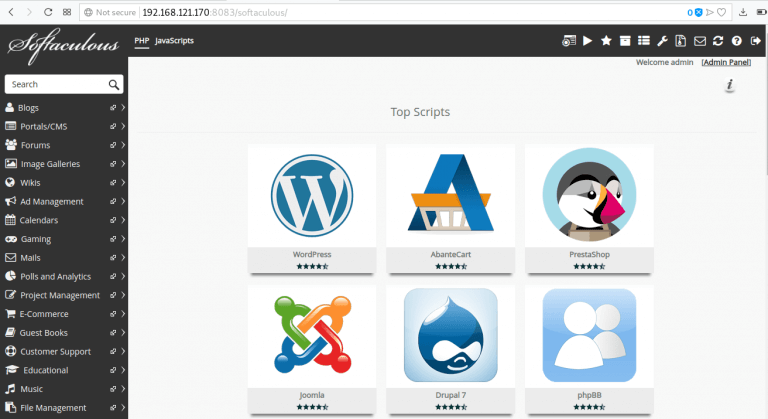
Task: Click the logout arrow icon
Action: coord(754,41)
